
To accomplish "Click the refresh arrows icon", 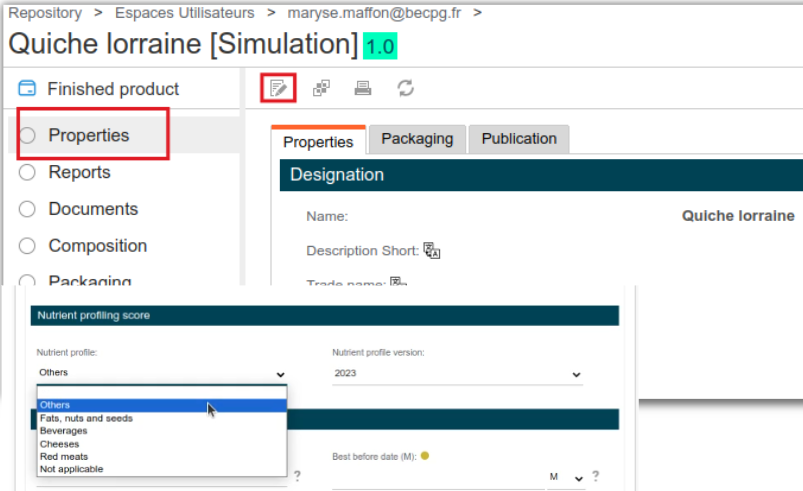I will tap(406, 88).
